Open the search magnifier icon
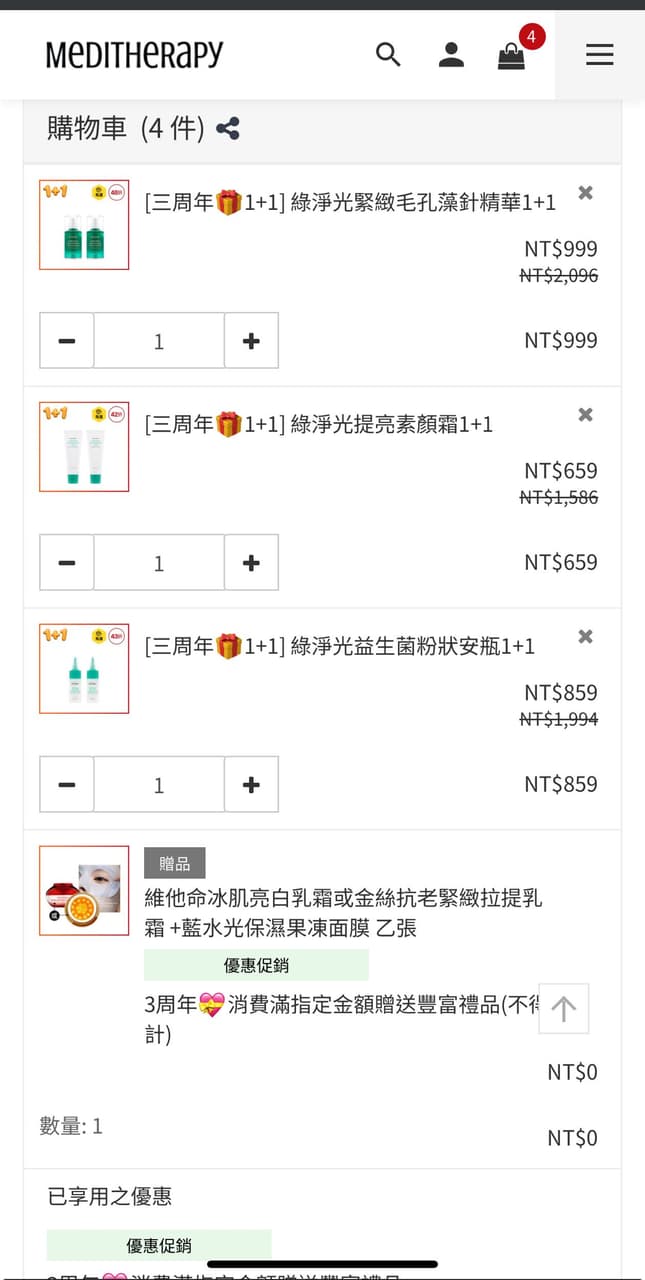 [388, 54]
